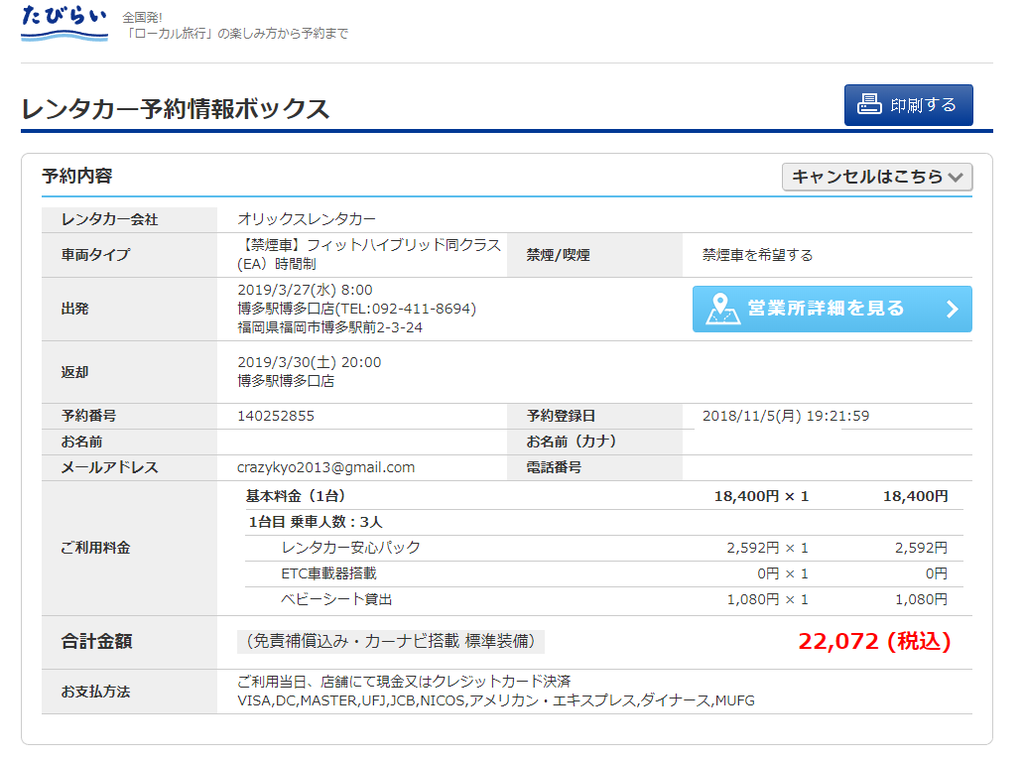Click the レンタカー予約情報ボックス heading
This screenshot has width=1024, height=760.
[175, 109]
